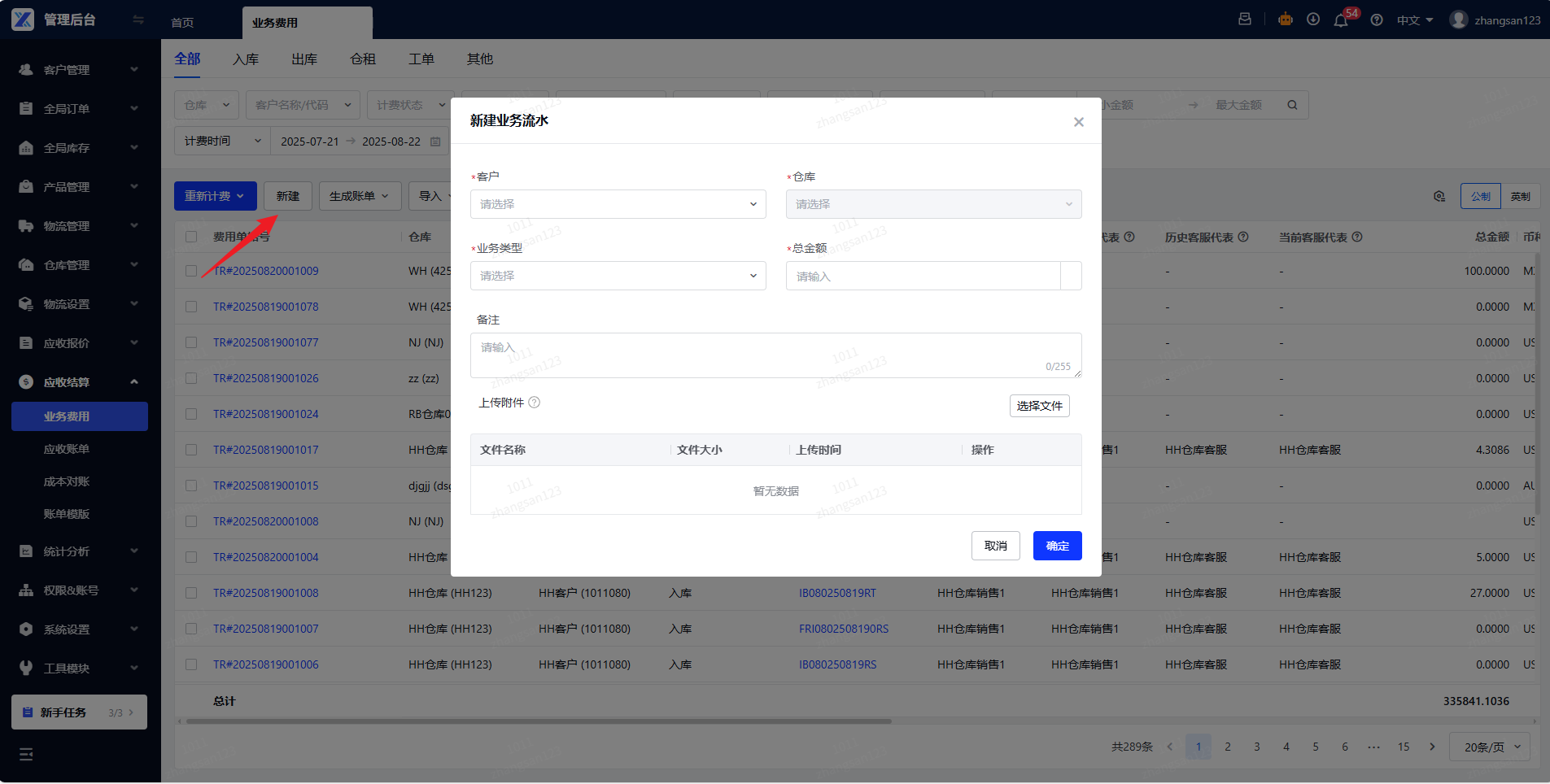Open the 客户名称/代码 filter dropdown
The height and width of the screenshot is (784, 1550).
coord(303,105)
